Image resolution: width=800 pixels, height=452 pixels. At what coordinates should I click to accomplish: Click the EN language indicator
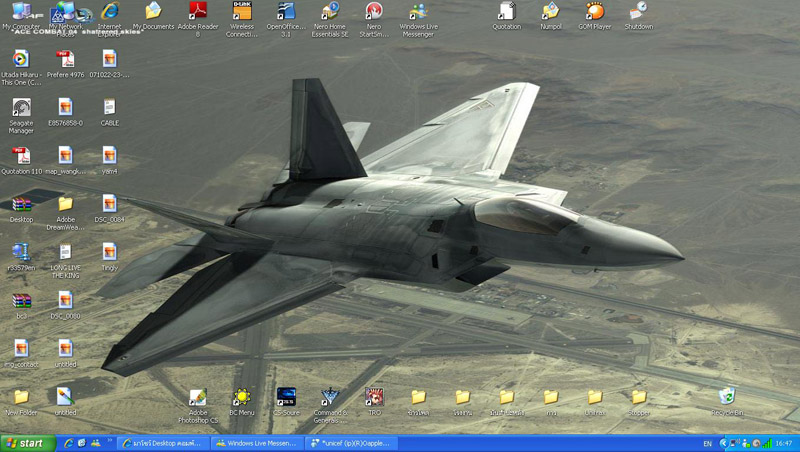coord(707,443)
